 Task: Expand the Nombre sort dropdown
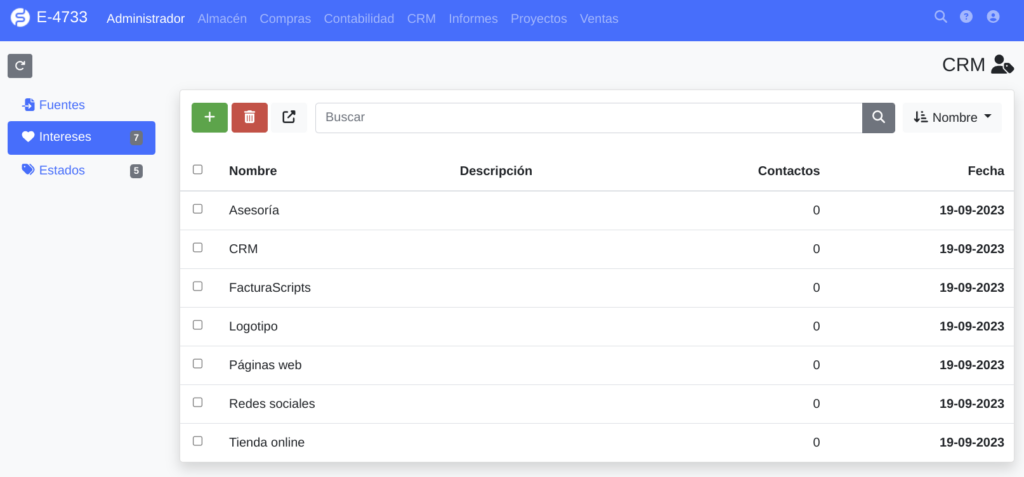click(x=952, y=117)
